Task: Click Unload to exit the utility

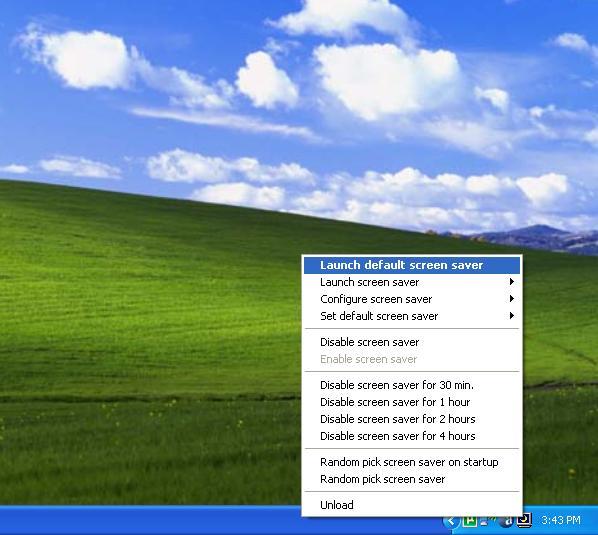Action: (x=412, y=505)
